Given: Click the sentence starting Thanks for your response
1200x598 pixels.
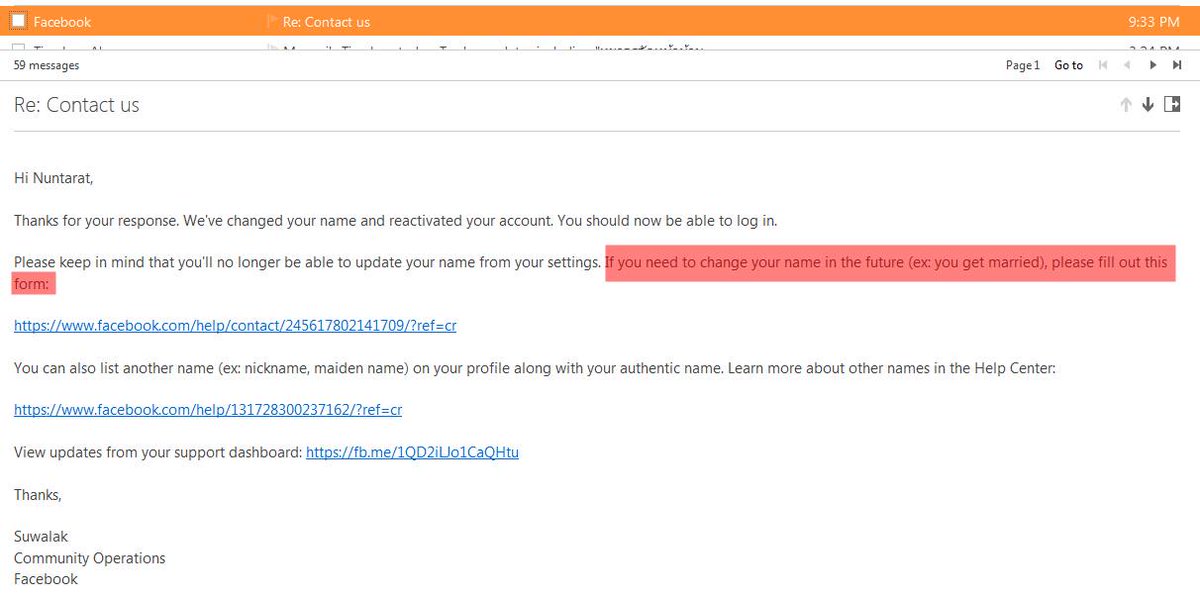Looking at the screenshot, I should pyautogui.click(x=395, y=220).
